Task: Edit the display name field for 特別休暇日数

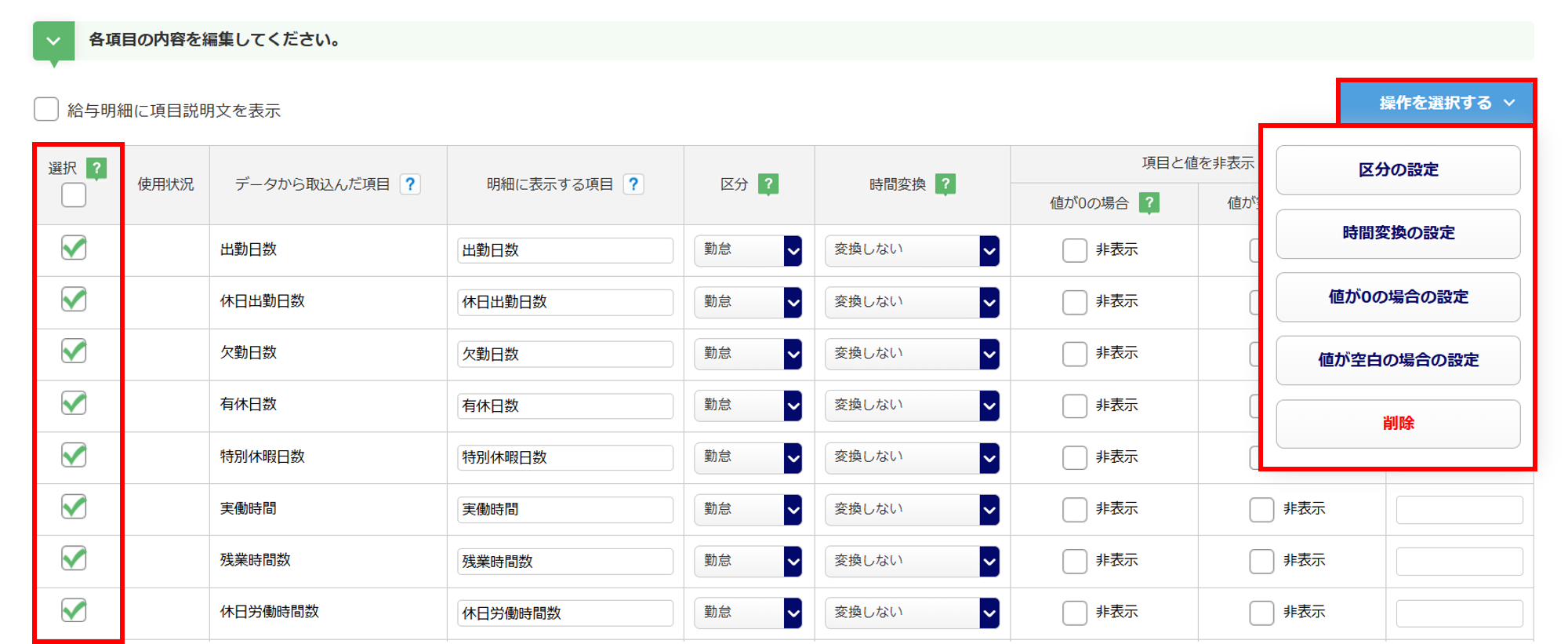Action: pyautogui.click(x=565, y=457)
